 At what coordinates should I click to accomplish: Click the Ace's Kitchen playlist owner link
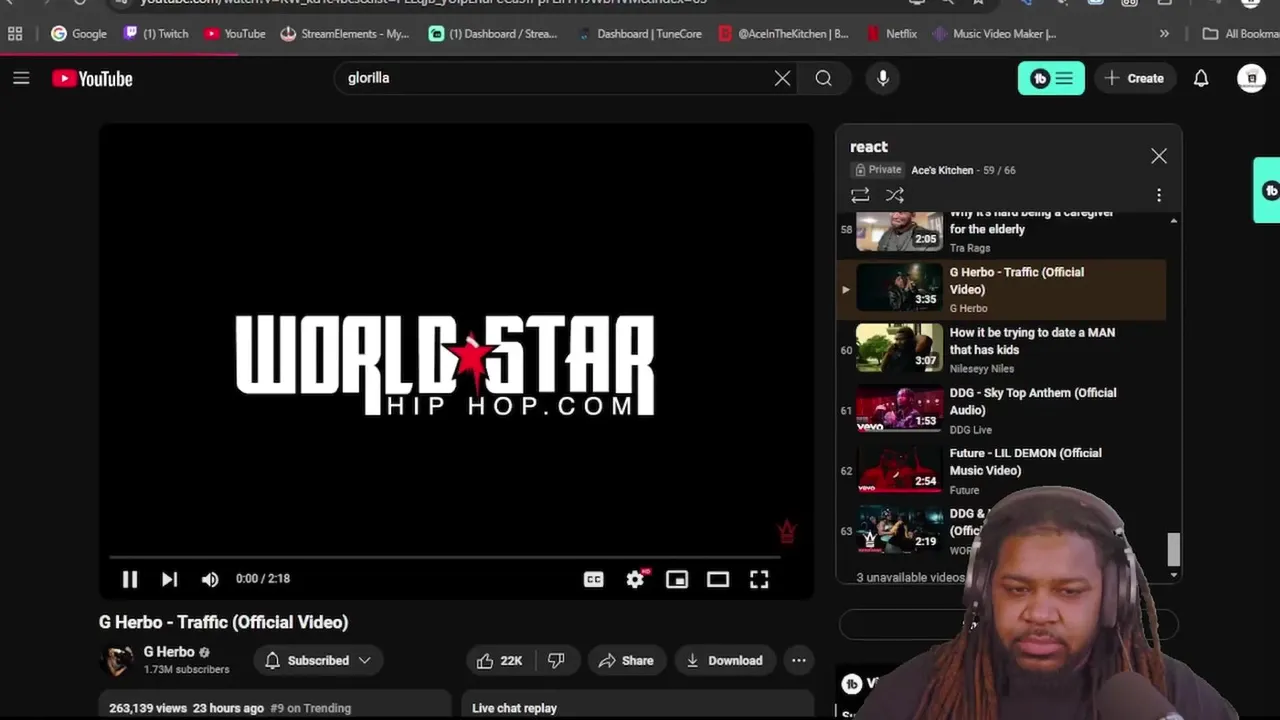[942, 170]
